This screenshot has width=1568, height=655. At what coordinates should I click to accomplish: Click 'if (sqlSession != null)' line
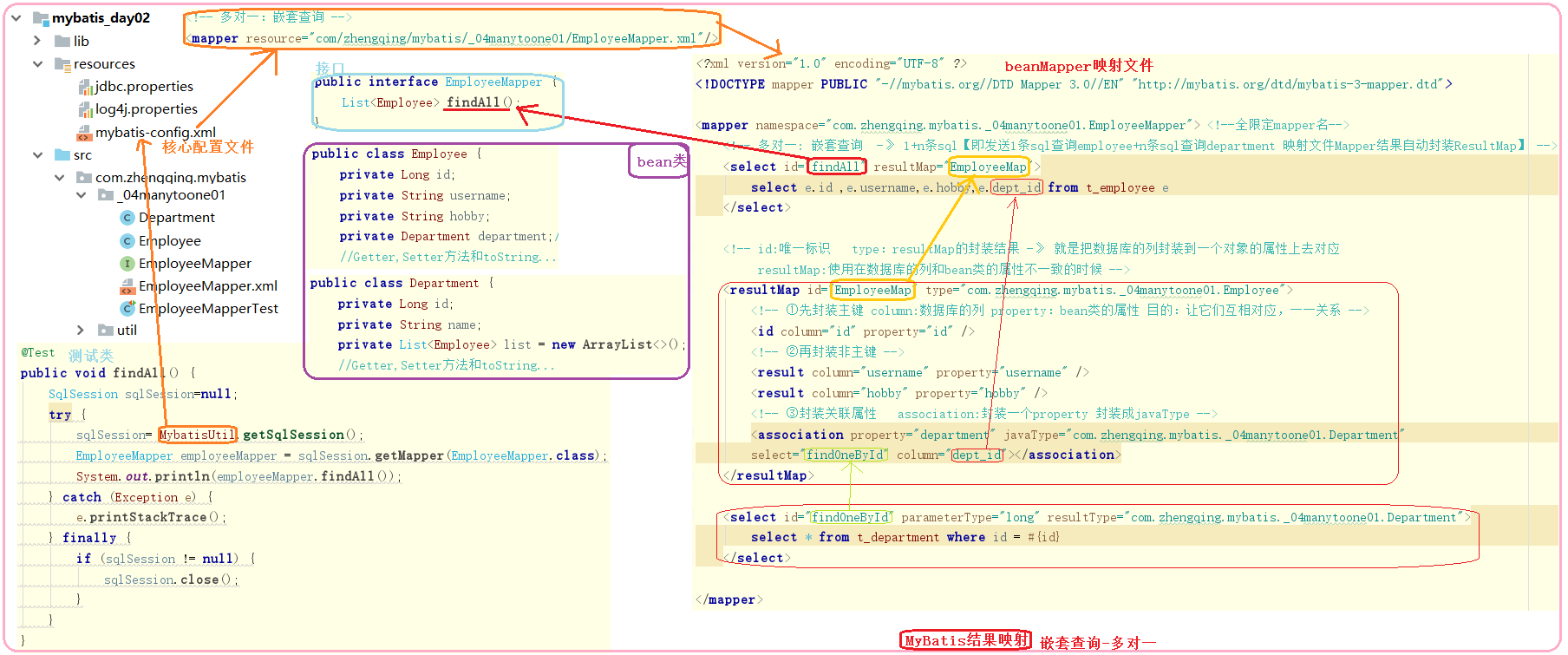coord(165,559)
